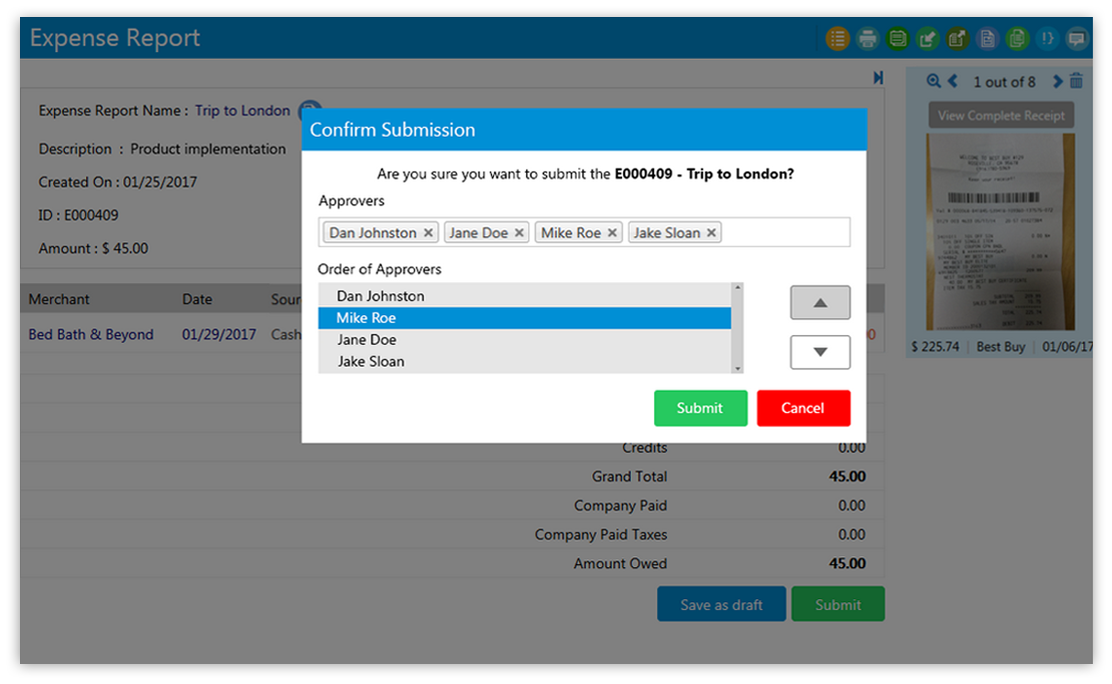
Task: Delete receipt using trash can icon
Action: point(1076,82)
